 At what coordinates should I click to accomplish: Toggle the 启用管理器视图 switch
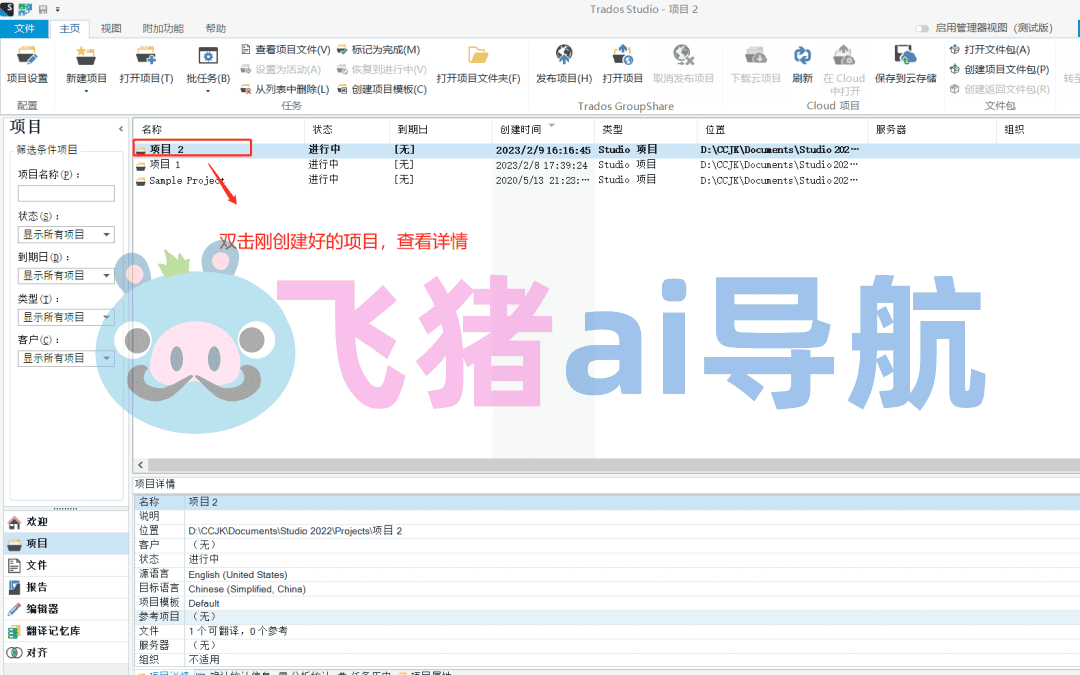click(922, 28)
